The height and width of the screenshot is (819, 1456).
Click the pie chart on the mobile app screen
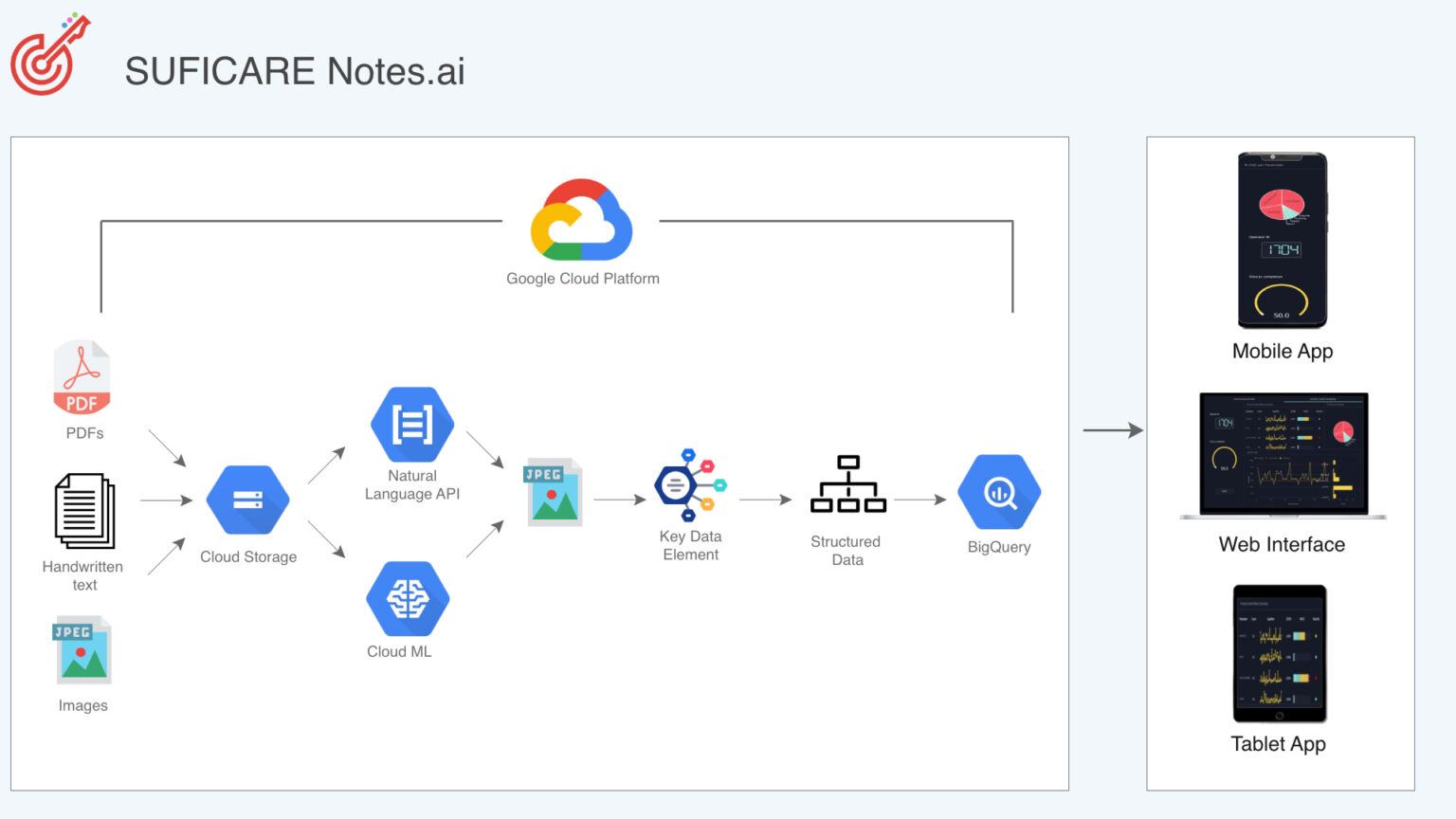pos(1282,204)
